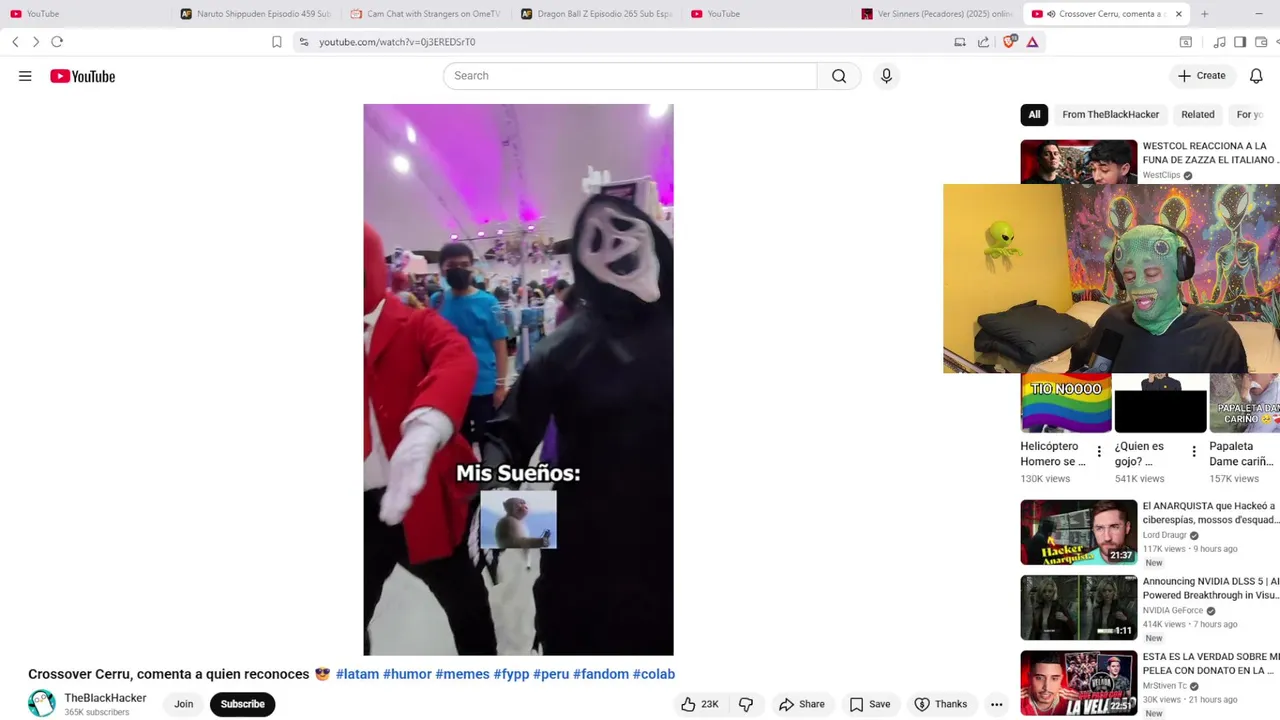Bookmark this page using the bookmark icon
The image size is (1280, 720).
(x=277, y=42)
